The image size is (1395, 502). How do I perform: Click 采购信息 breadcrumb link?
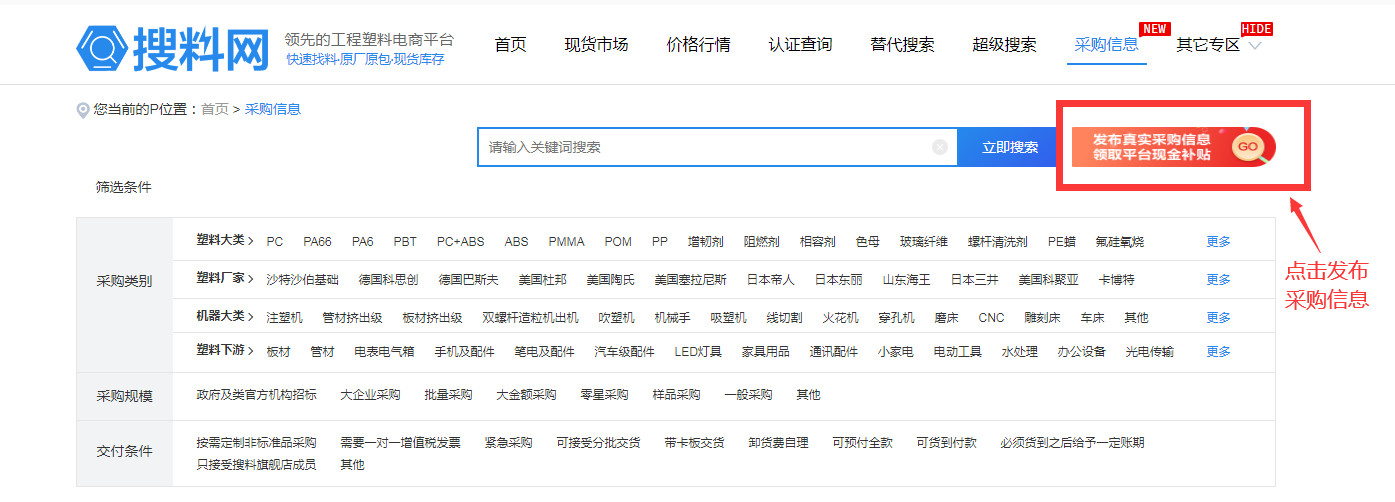[273, 109]
